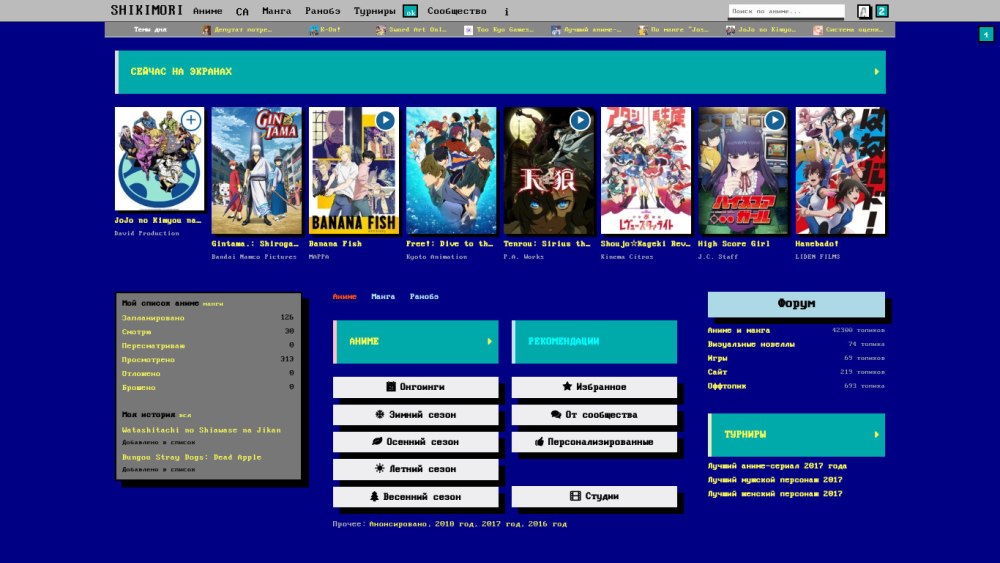Screen dimensions: 1000x563
Task: Open the 2018 год link under Прочее
Action: click(x=453, y=524)
